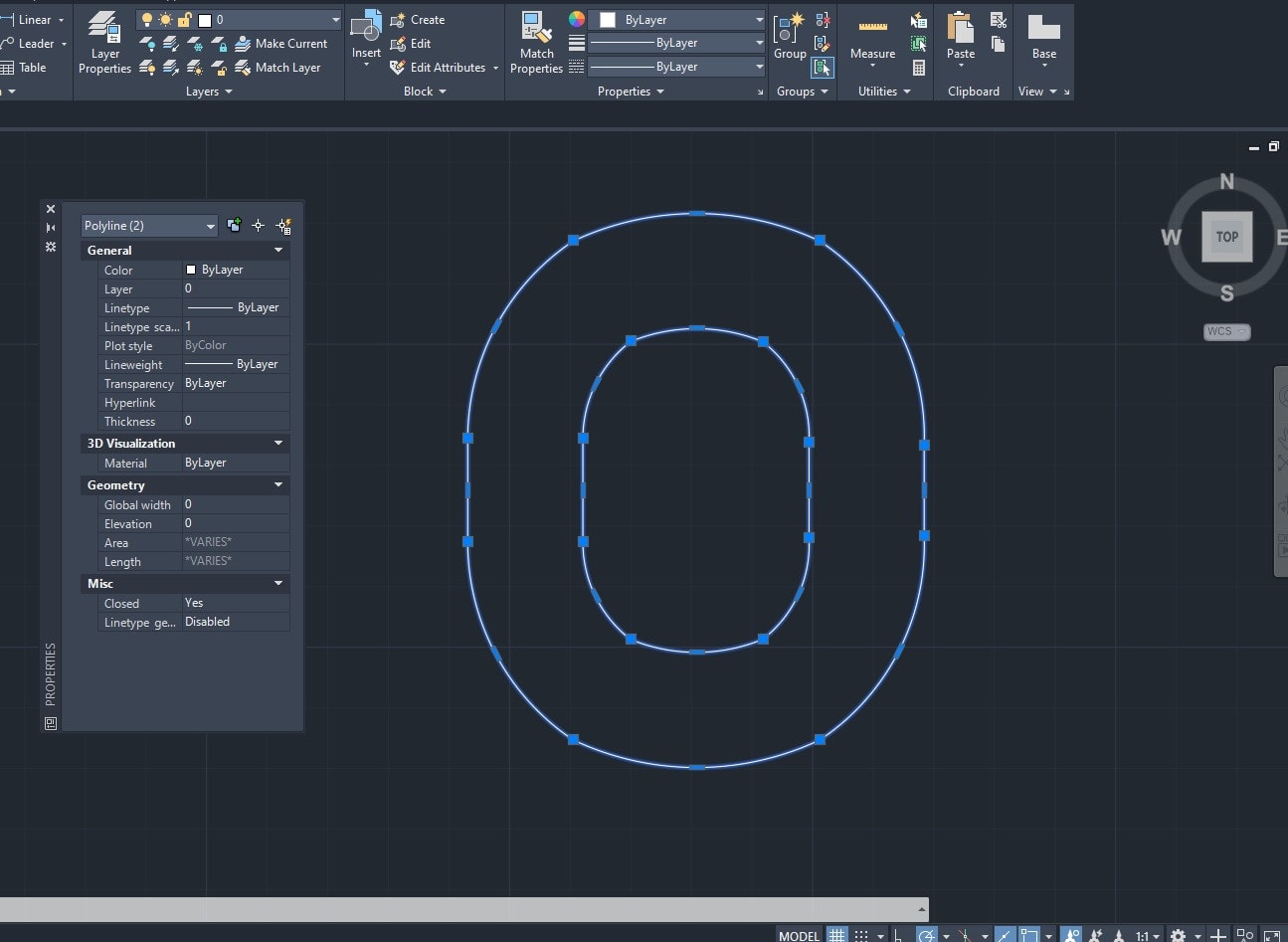This screenshot has width=1288, height=942.
Task: Click the Closed property value field
Action: [235, 604]
